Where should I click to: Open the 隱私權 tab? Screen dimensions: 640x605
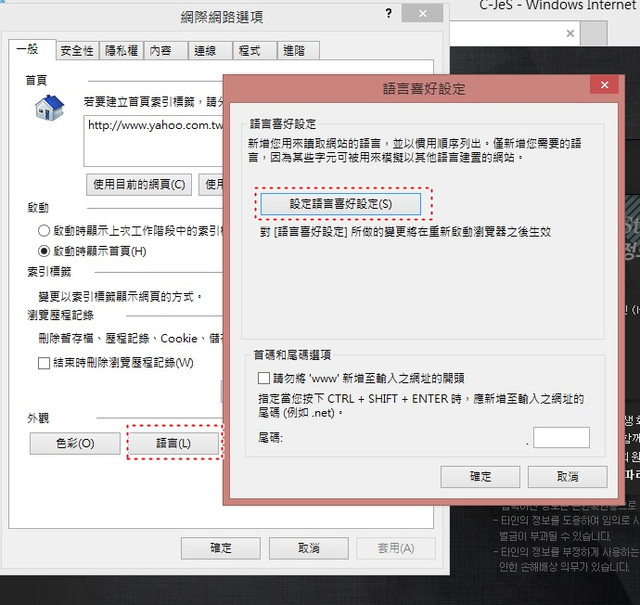pos(121,51)
